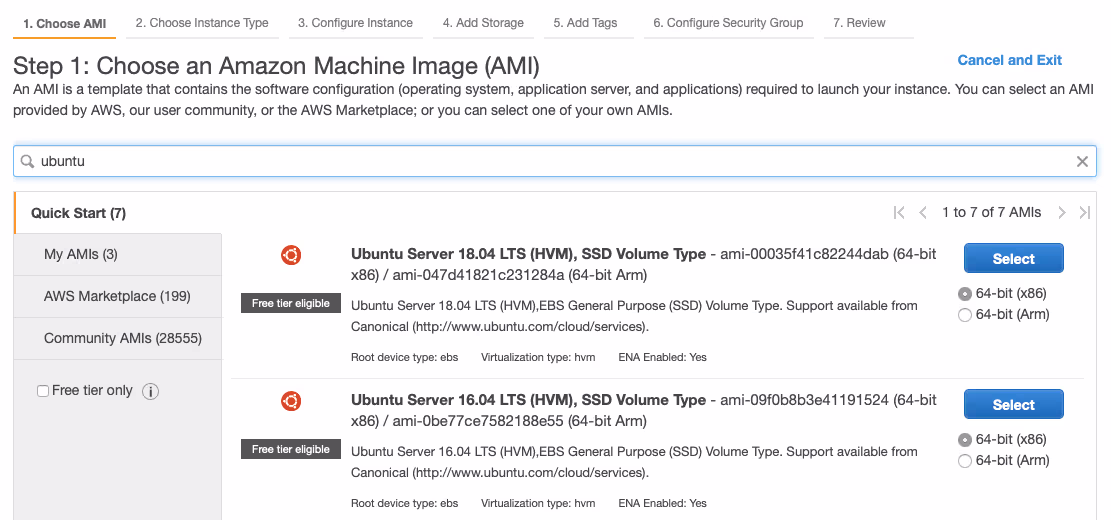Image resolution: width=1111 pixels, height=520 pixels.
Task: Go to previous page of AMIs
Action: coord(923,213)
